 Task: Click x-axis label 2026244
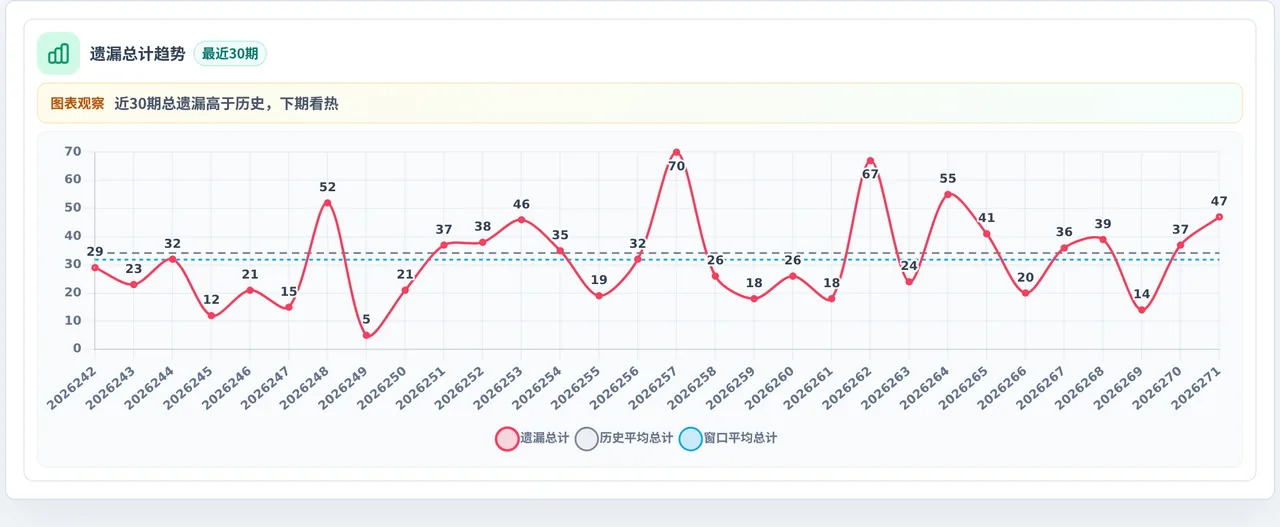pyautogui.click(x=149, y=386)
